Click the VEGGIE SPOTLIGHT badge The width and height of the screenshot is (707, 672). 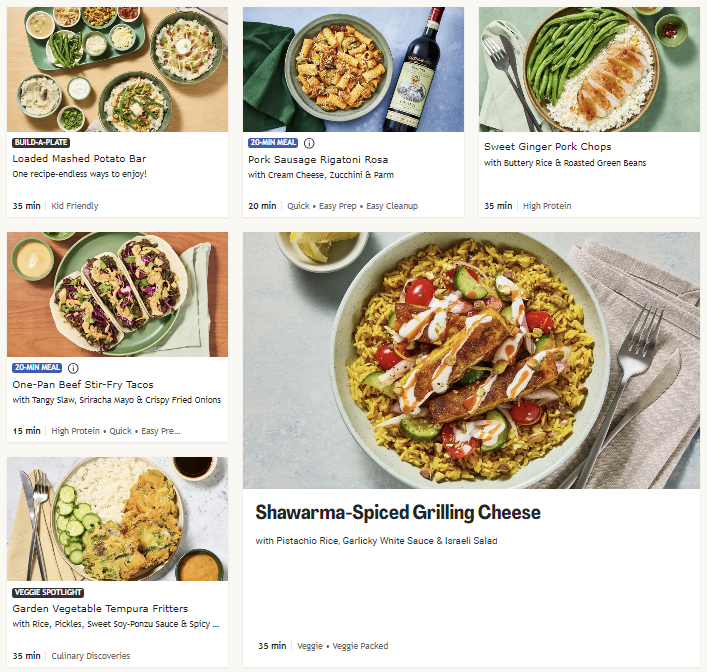(48, 592)
